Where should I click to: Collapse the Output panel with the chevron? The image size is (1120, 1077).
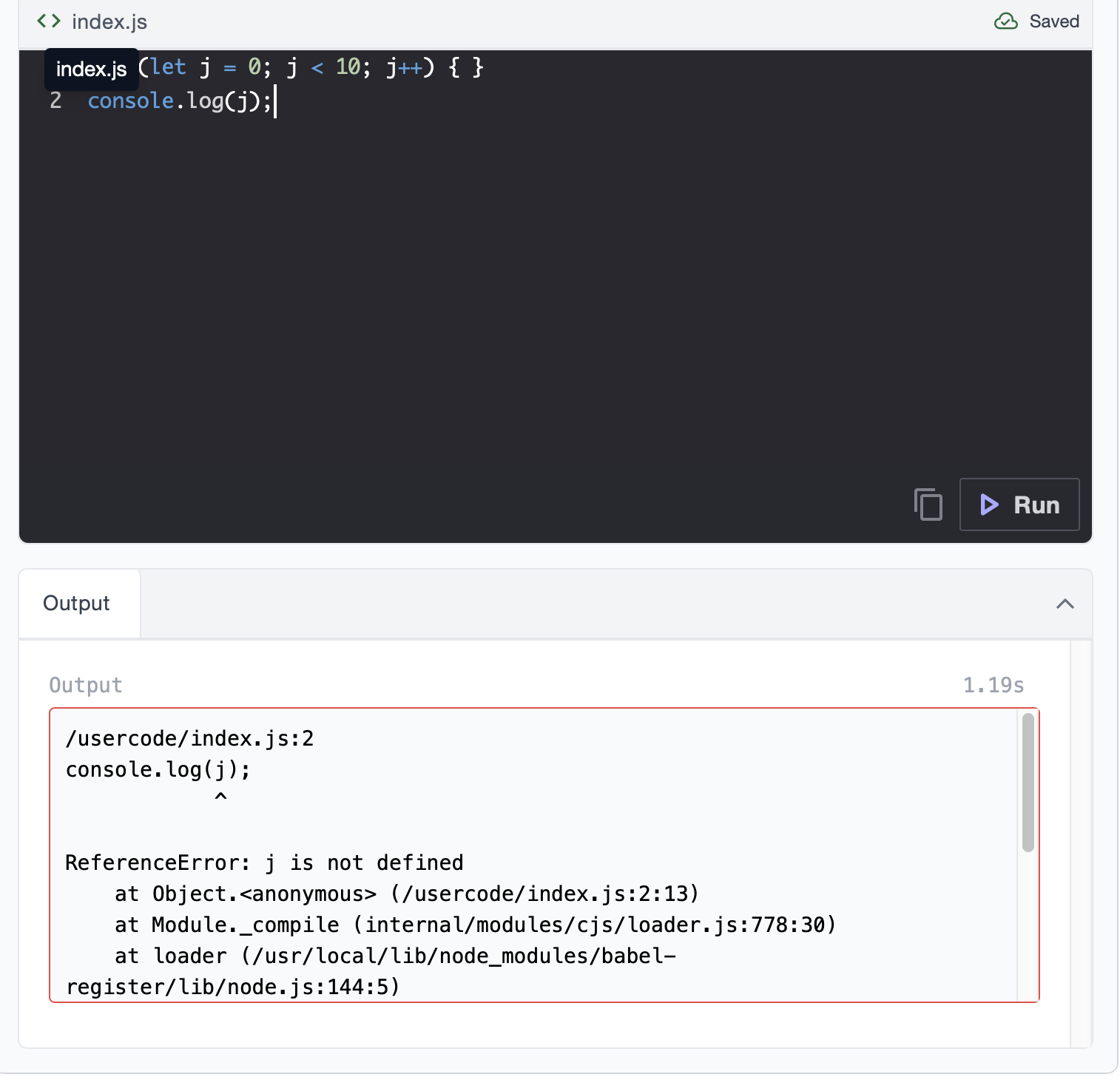(x=1065, y=604)
